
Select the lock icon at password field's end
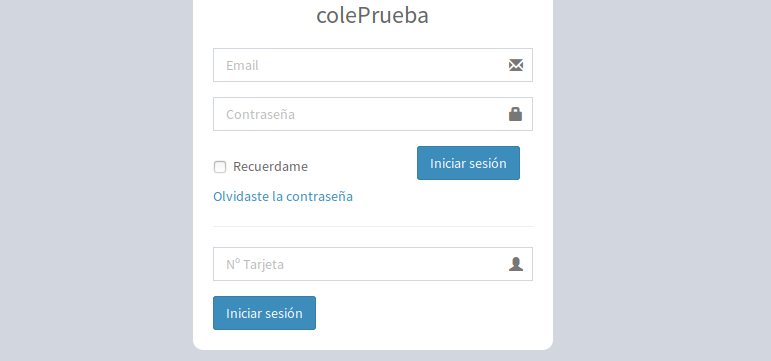click(x=515, y=114)
